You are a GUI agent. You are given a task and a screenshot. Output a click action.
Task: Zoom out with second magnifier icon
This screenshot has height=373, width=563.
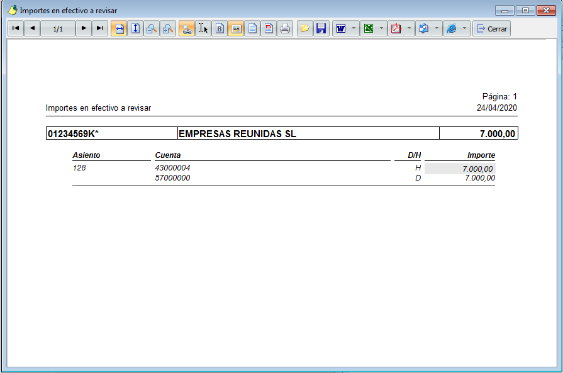pos(168,28)
